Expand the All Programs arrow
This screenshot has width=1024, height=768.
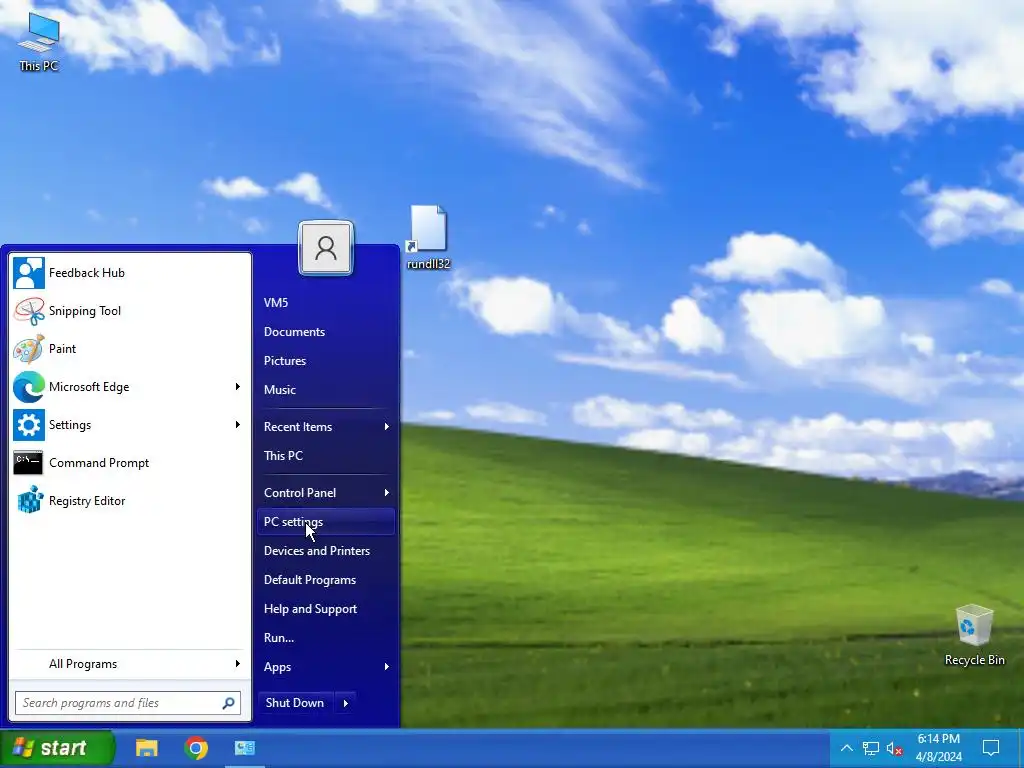pos(238,664)
